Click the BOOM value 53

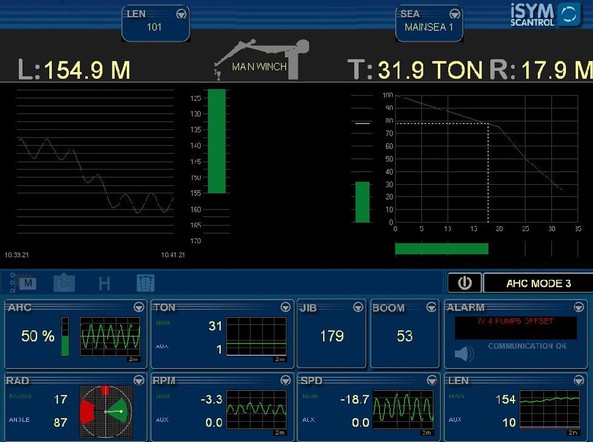(x=405, y=336)
